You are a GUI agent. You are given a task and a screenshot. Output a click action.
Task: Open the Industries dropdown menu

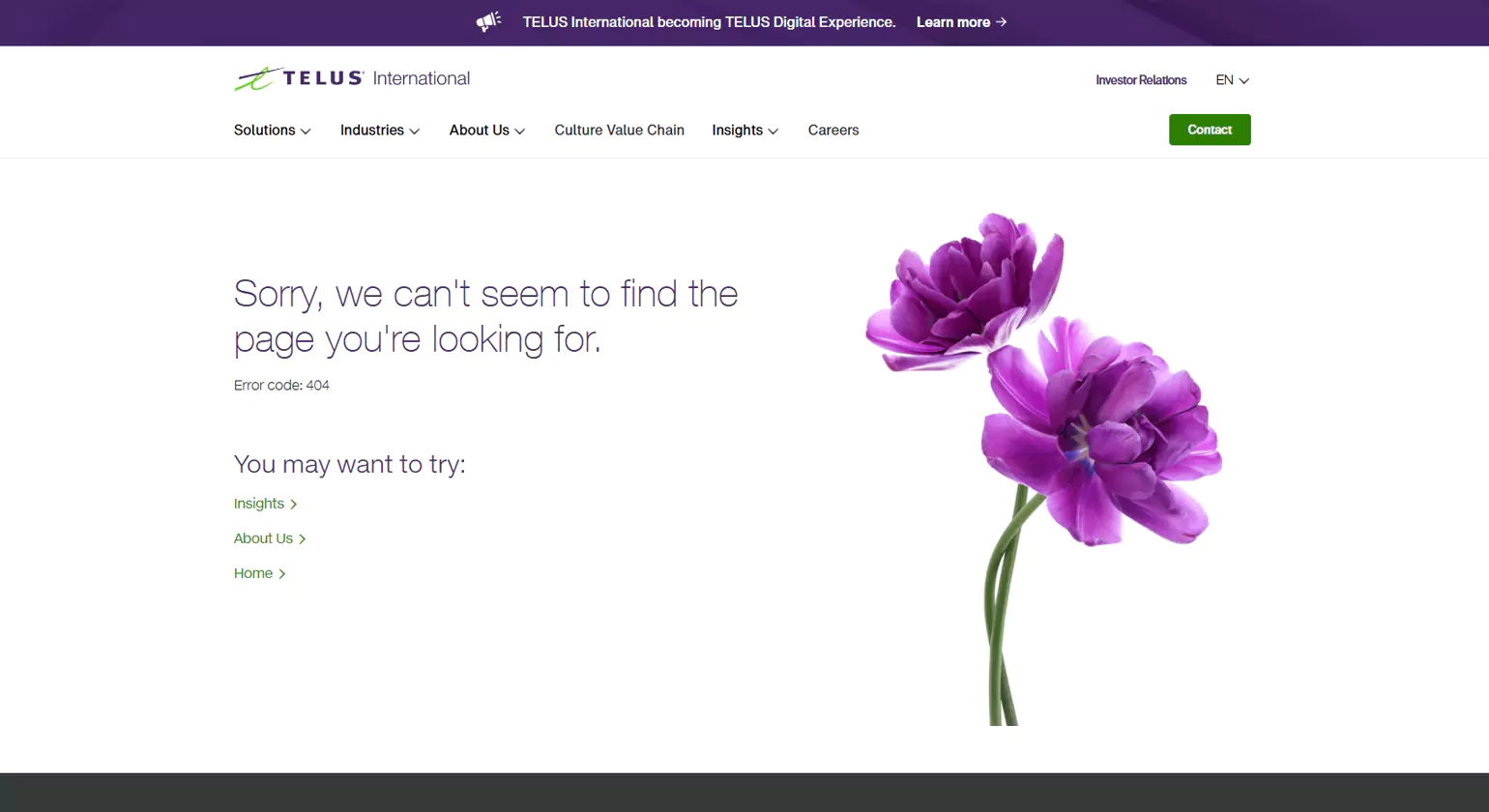pos(379,130)
